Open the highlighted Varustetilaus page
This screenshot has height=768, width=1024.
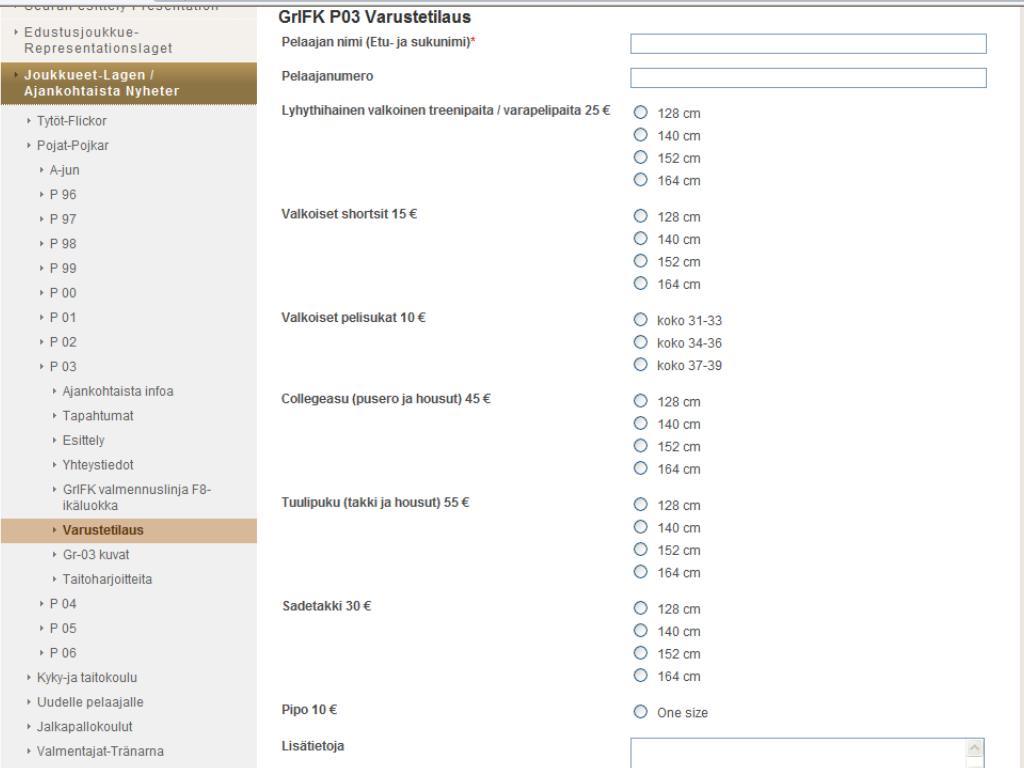point(129,530)
